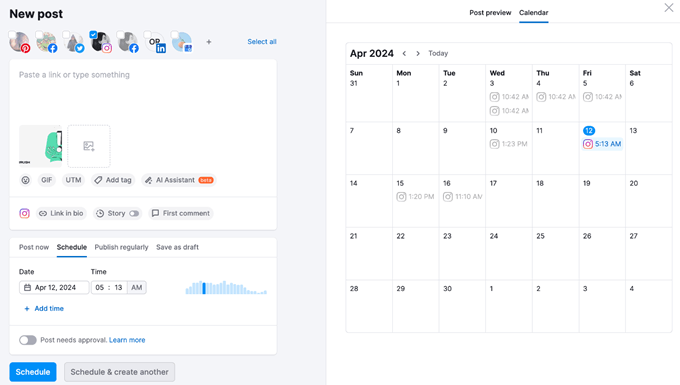
Task: Open the First comment option
Action: coord(181,213)
